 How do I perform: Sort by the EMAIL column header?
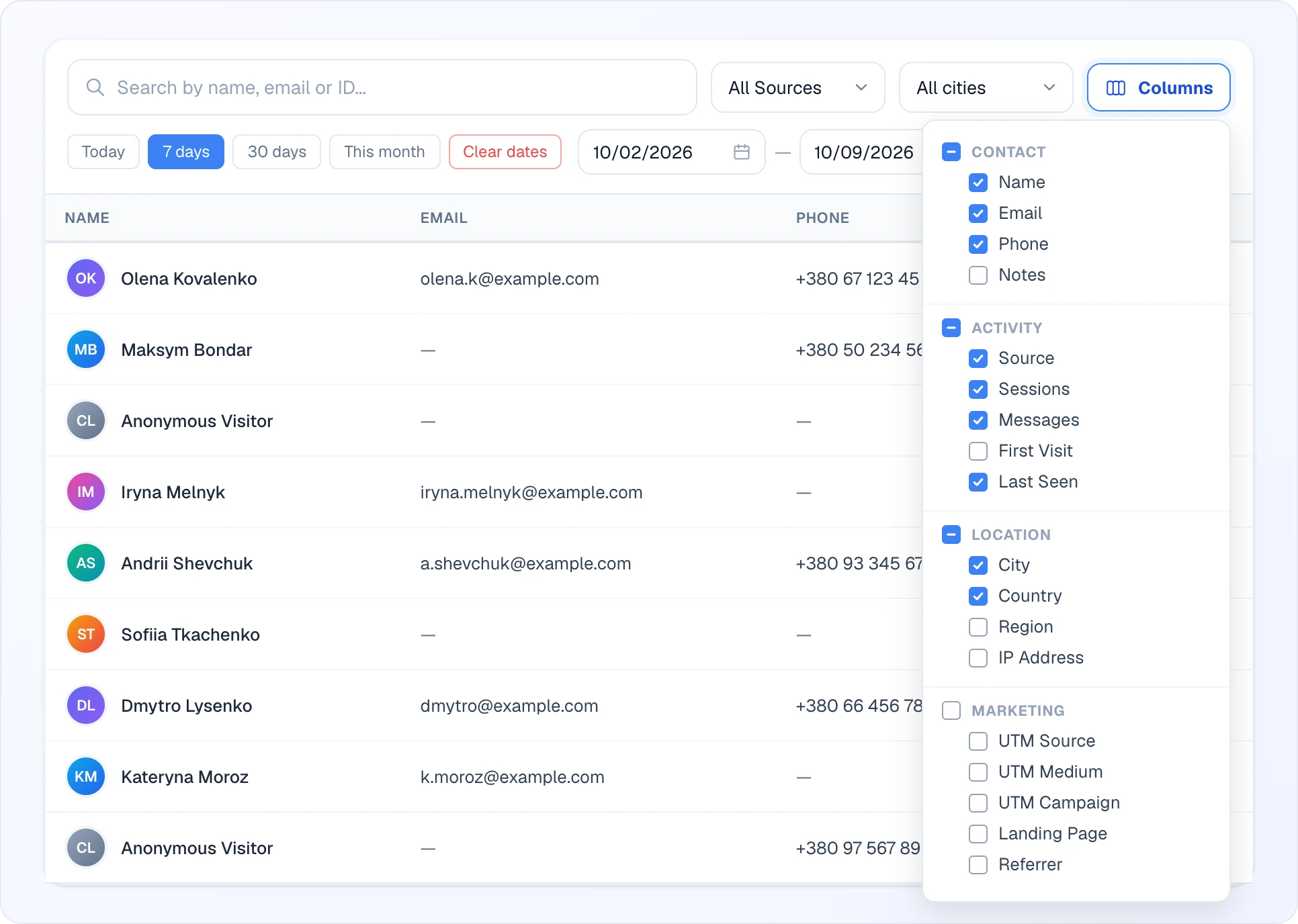point(444,218)
